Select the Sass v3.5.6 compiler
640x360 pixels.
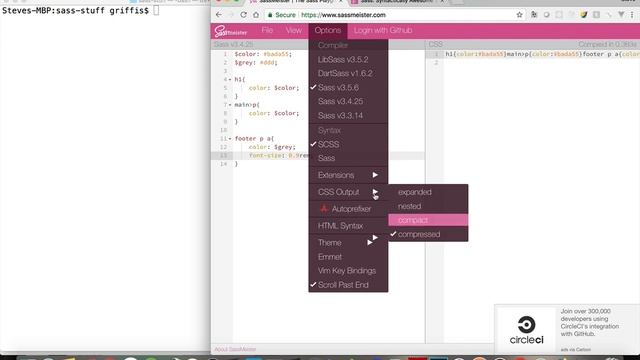[x=348, y=87]
